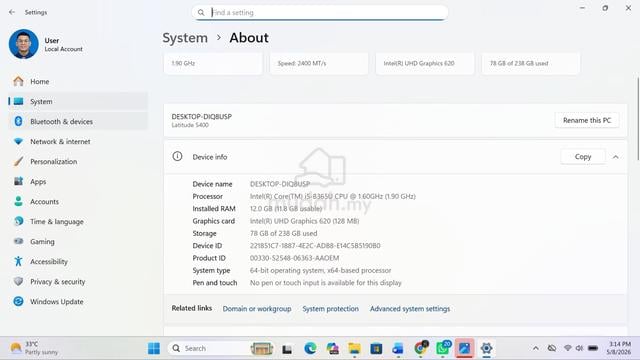Open the Copilot app in the taskbar
Viewport: 640px width, 360px height.
[x=333, y=348]
